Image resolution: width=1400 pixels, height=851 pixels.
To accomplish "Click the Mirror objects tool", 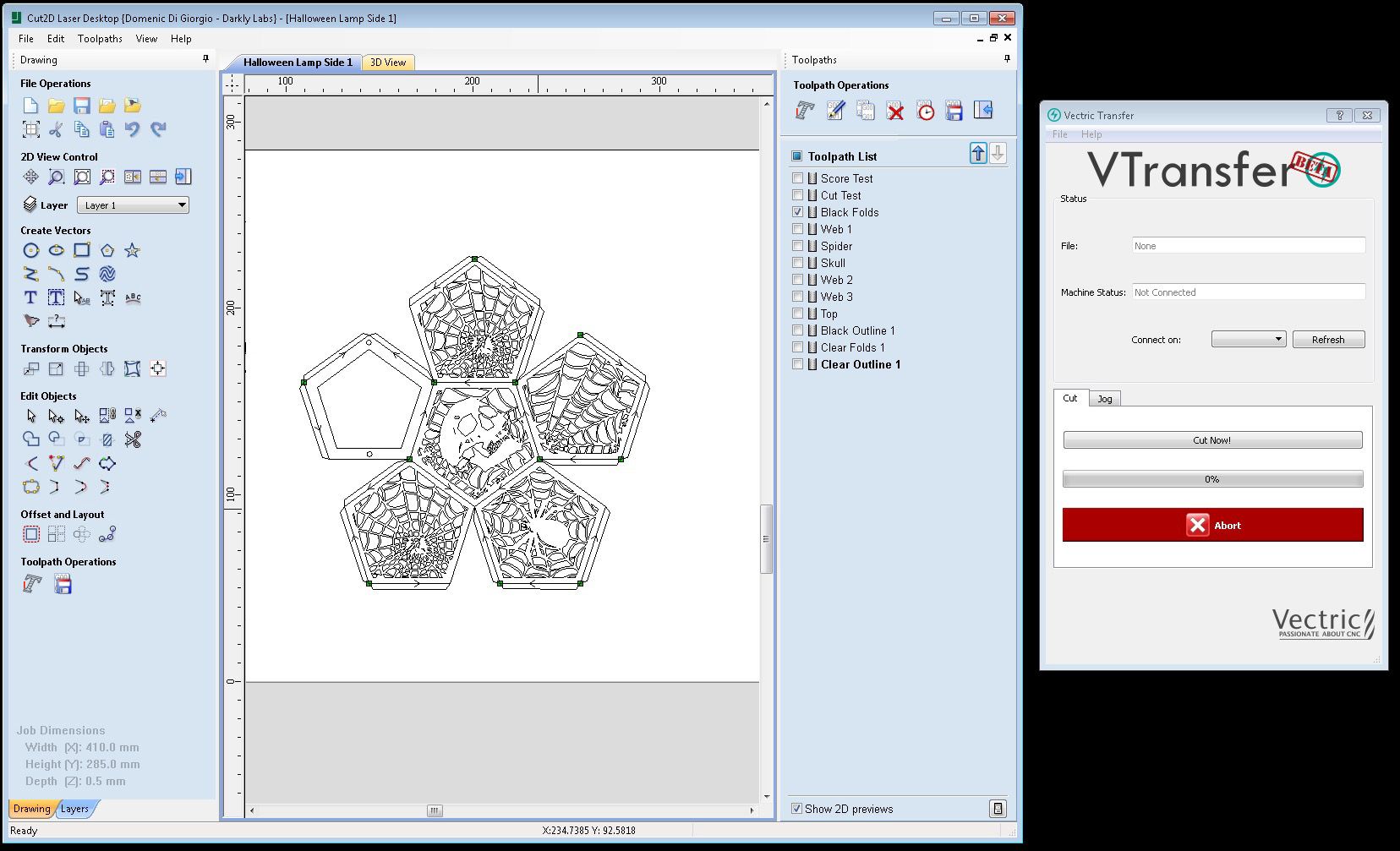I will [107, 368].
